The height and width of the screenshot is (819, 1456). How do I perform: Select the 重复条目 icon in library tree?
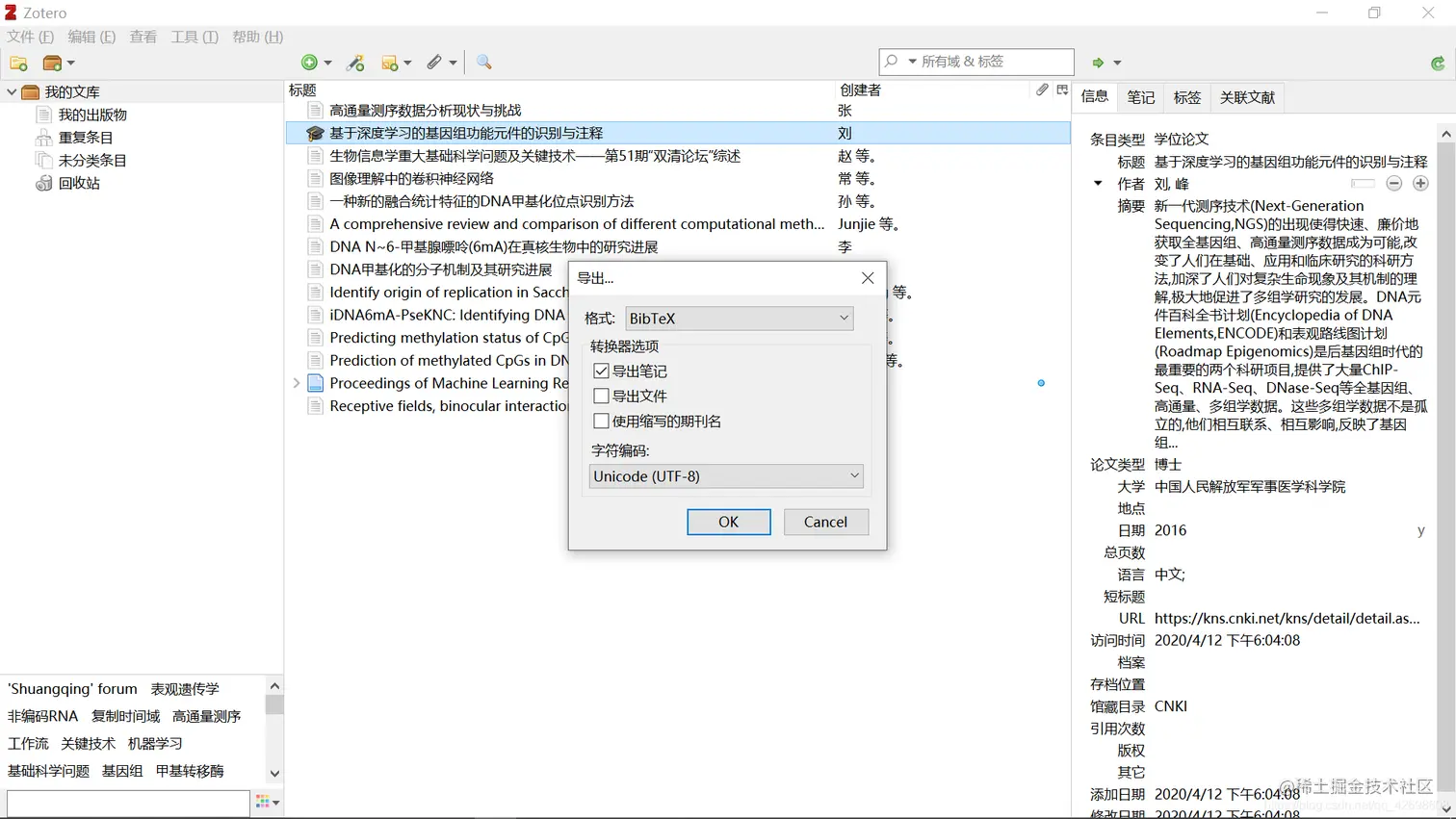pos(43,138)
